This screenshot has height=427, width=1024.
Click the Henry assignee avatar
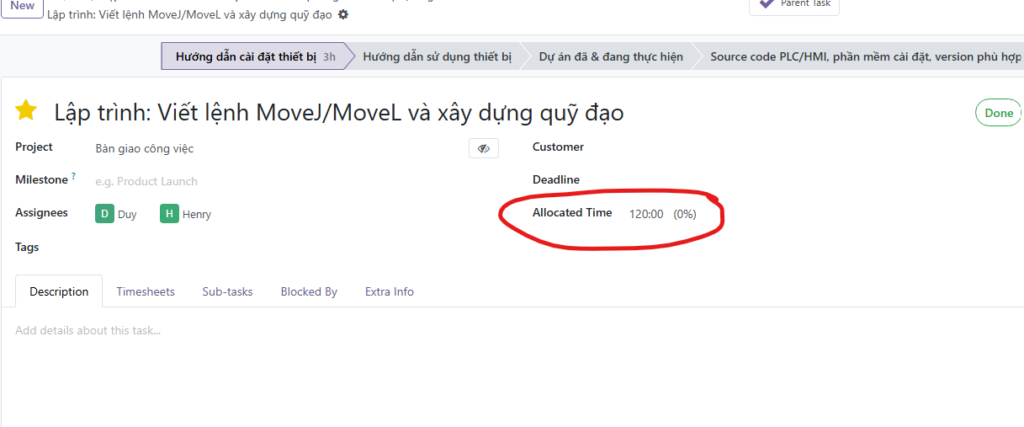tap(169, 213)
